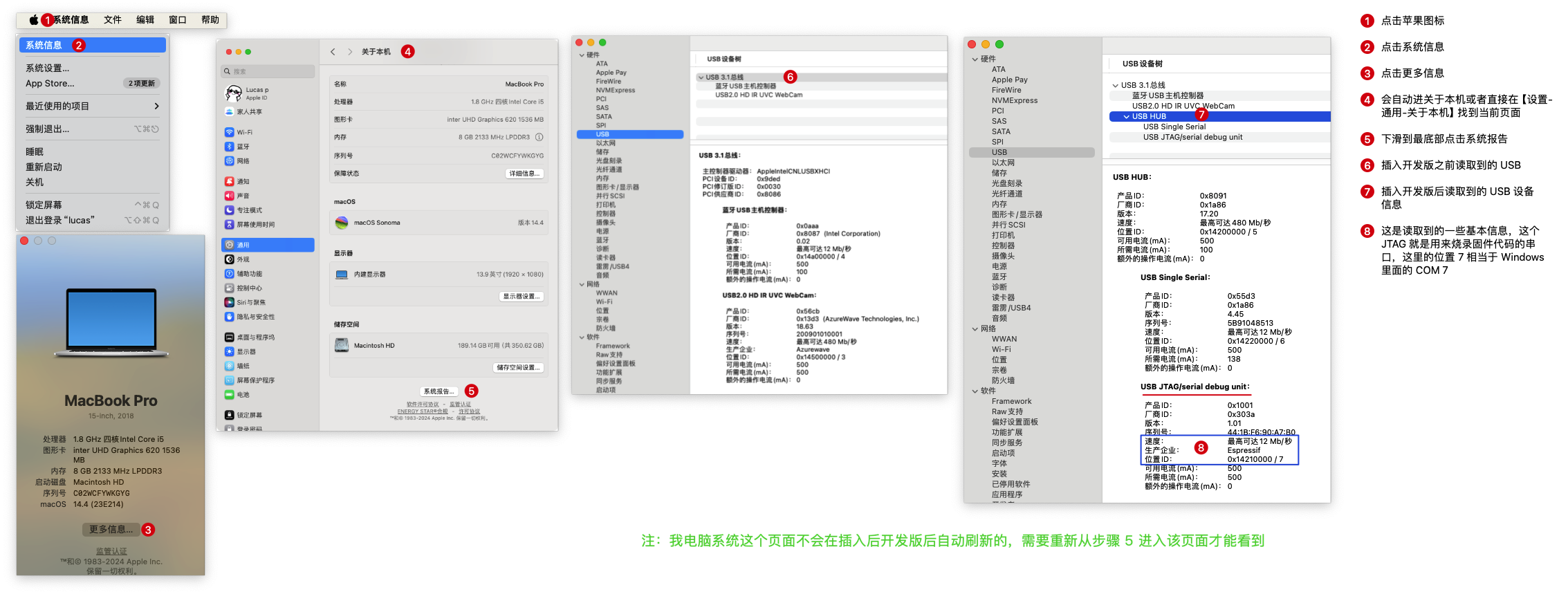Open 辅助功能 accessibility icon in Settings sidebar
Image resolution: width=1568 pixels, height=594 pixels.
(x=229, y=274)
